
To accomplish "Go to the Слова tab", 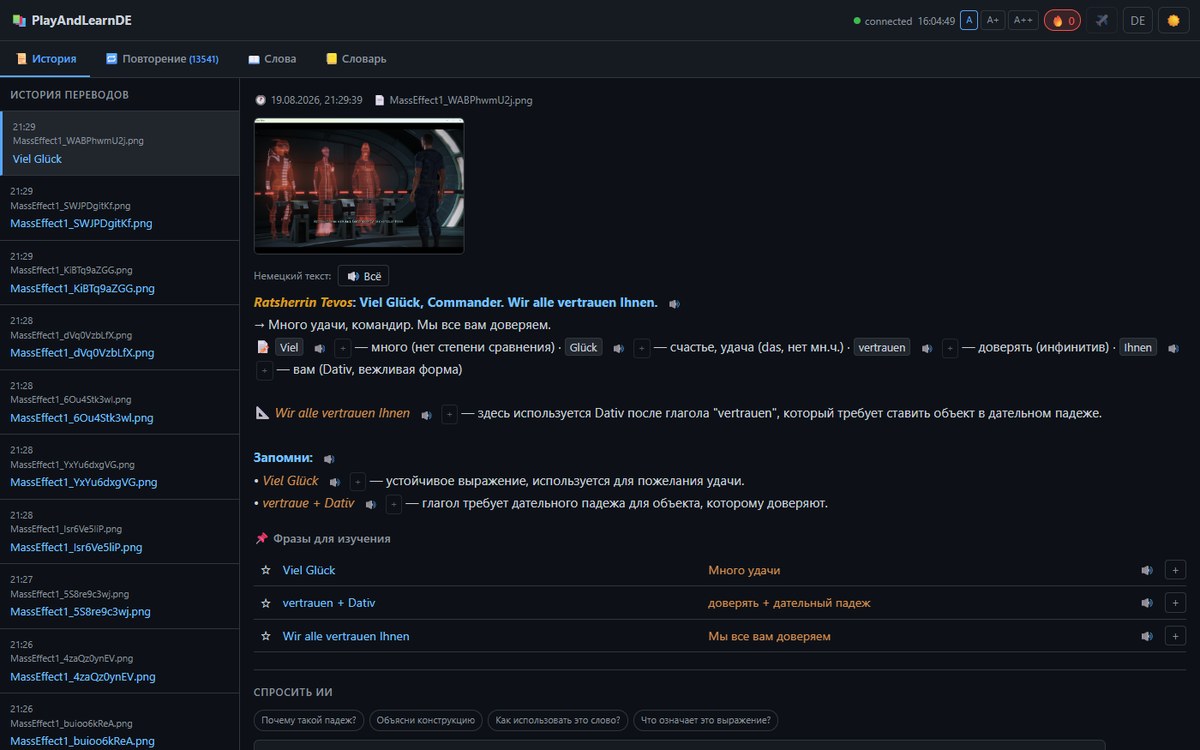I will pyautogui.click(x=272, y=59).
